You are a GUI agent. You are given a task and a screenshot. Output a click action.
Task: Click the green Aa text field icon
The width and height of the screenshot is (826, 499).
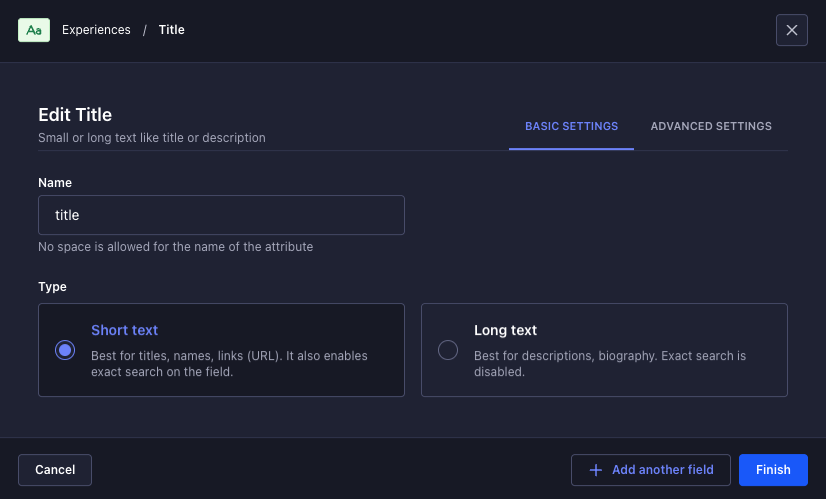pyautogui.click(x=34, y=30)
